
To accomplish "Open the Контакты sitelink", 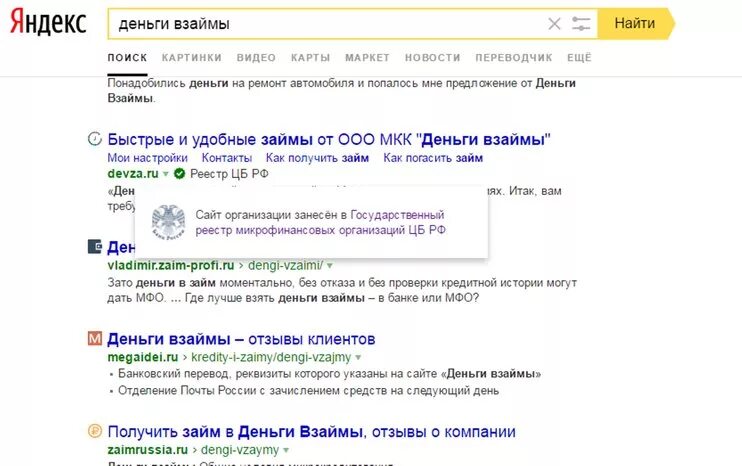I will [227, 158].
